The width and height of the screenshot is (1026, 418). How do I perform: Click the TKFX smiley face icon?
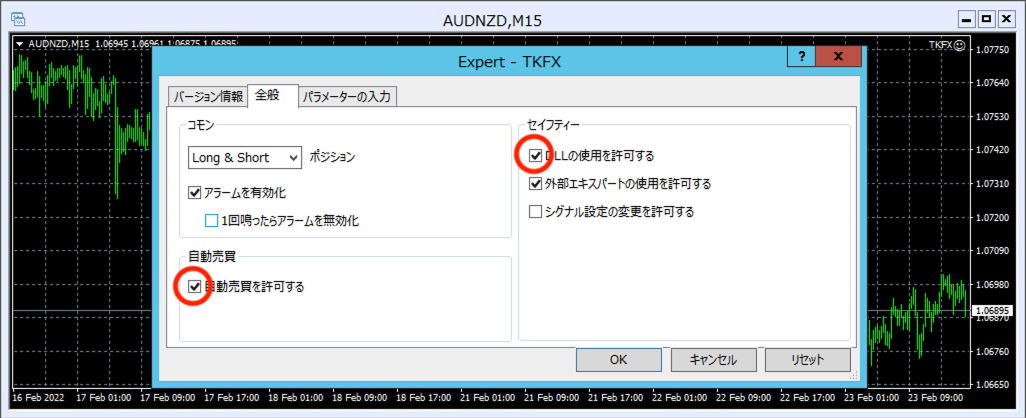coord(960,45)
